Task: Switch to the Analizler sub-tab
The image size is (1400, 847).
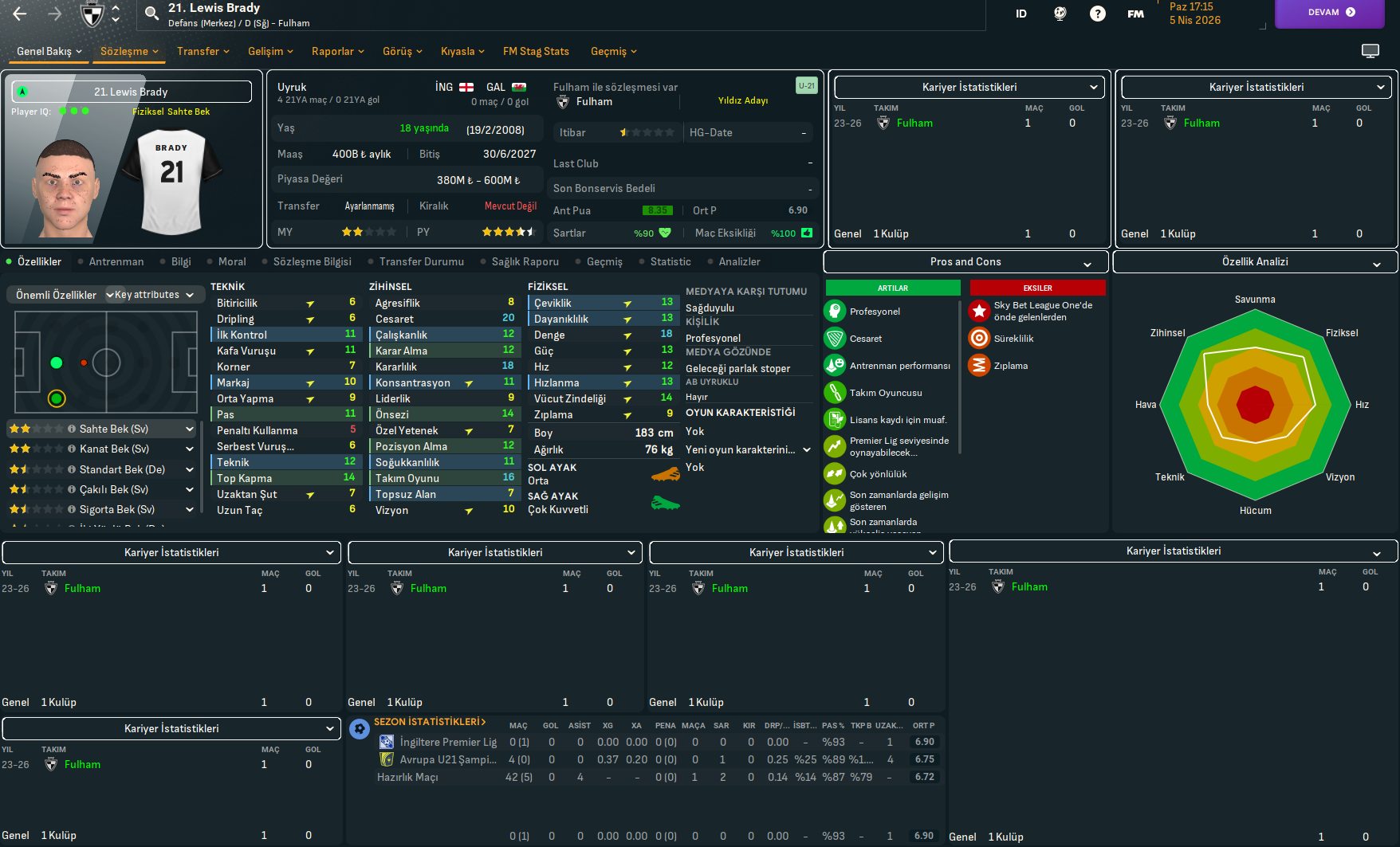Action: (740, 261)
